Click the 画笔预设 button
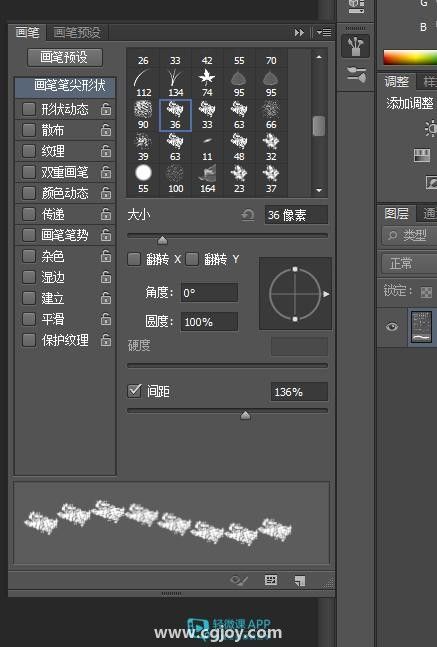The image size is (437, 647). point(65,57)
